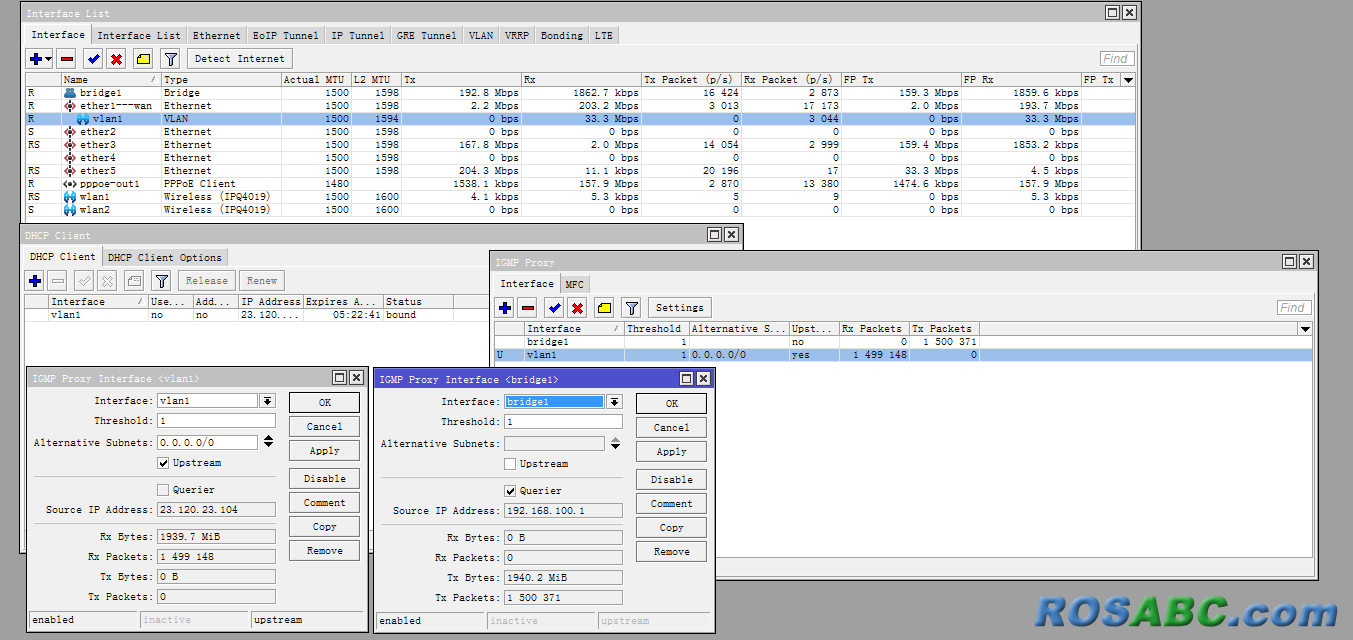
Task: Toggle Querier checkbox in vlan1 dialog
Action: pyautogui.click(x=163, y=490)
